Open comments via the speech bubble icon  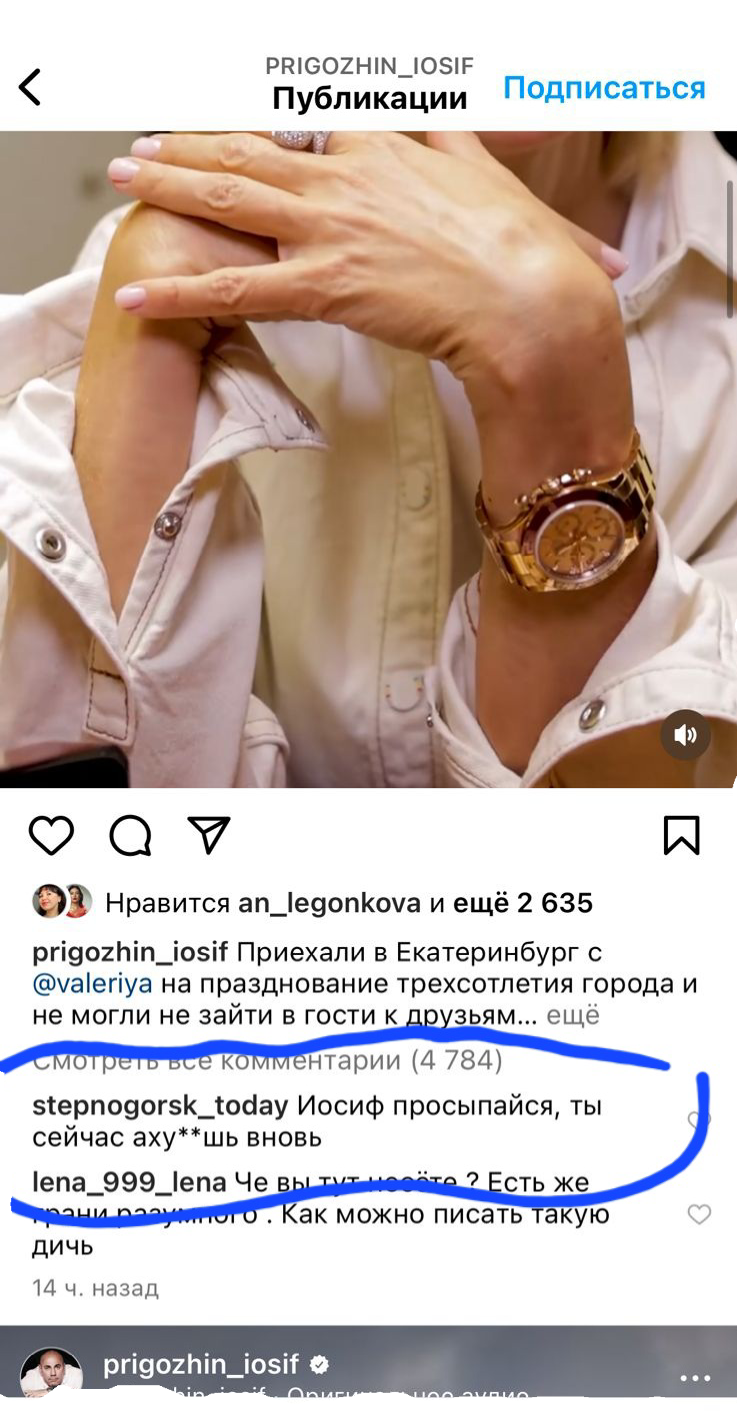click(130, 836)
